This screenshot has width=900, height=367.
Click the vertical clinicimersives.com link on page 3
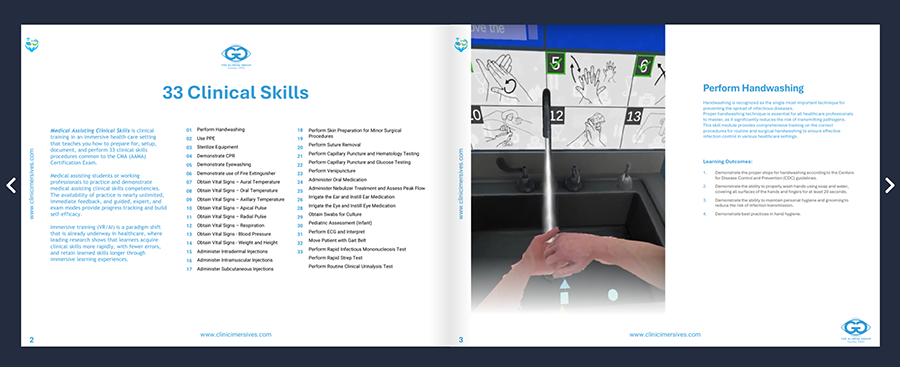point(460,184)
